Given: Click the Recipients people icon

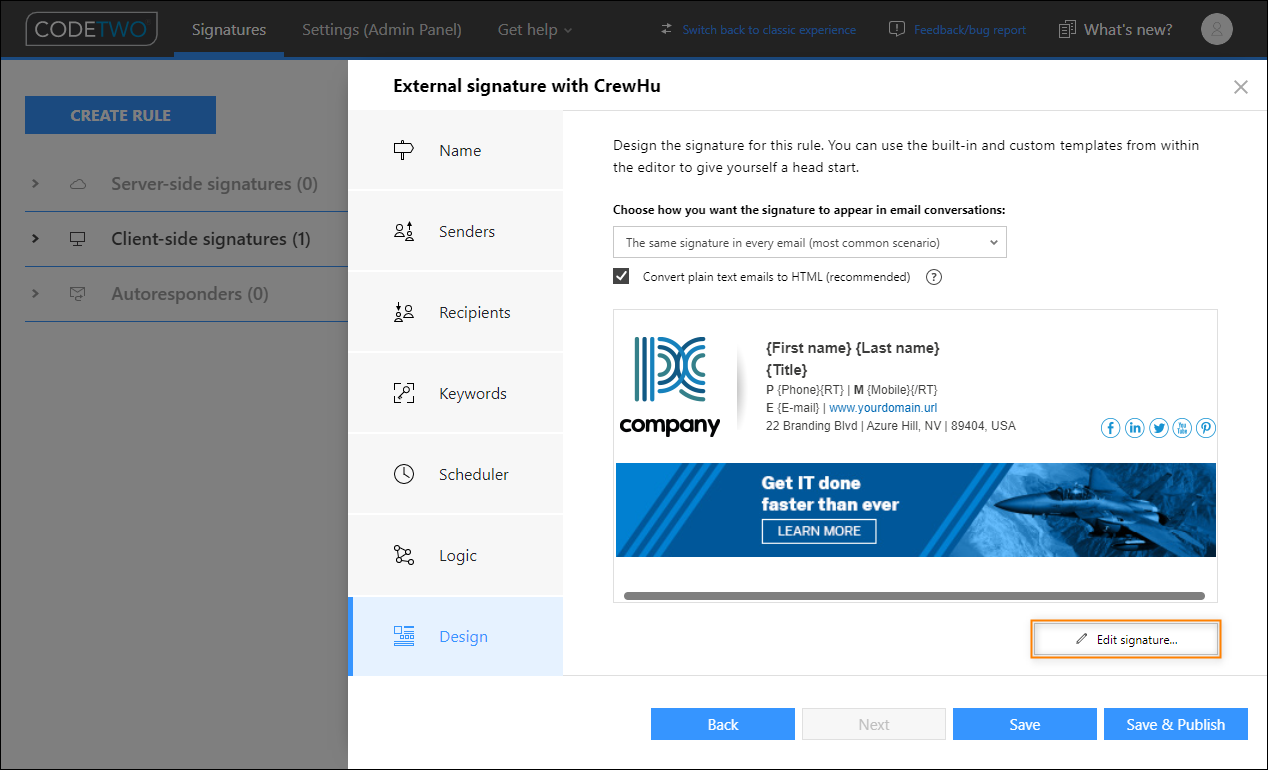Looking at the screenshot, I should click(404, 312).
